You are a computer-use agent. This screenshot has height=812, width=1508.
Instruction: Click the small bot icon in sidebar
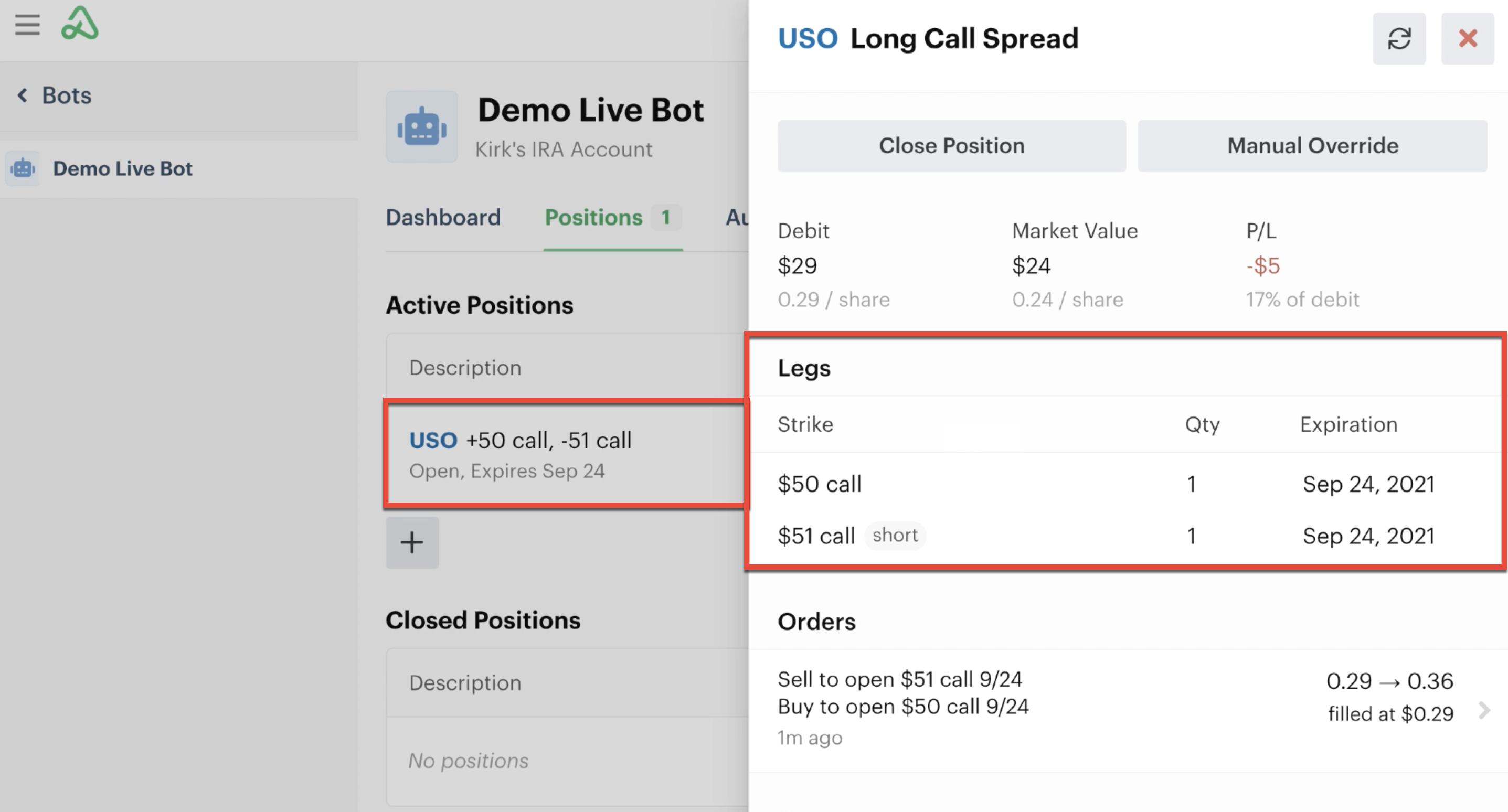coord(23,168)
